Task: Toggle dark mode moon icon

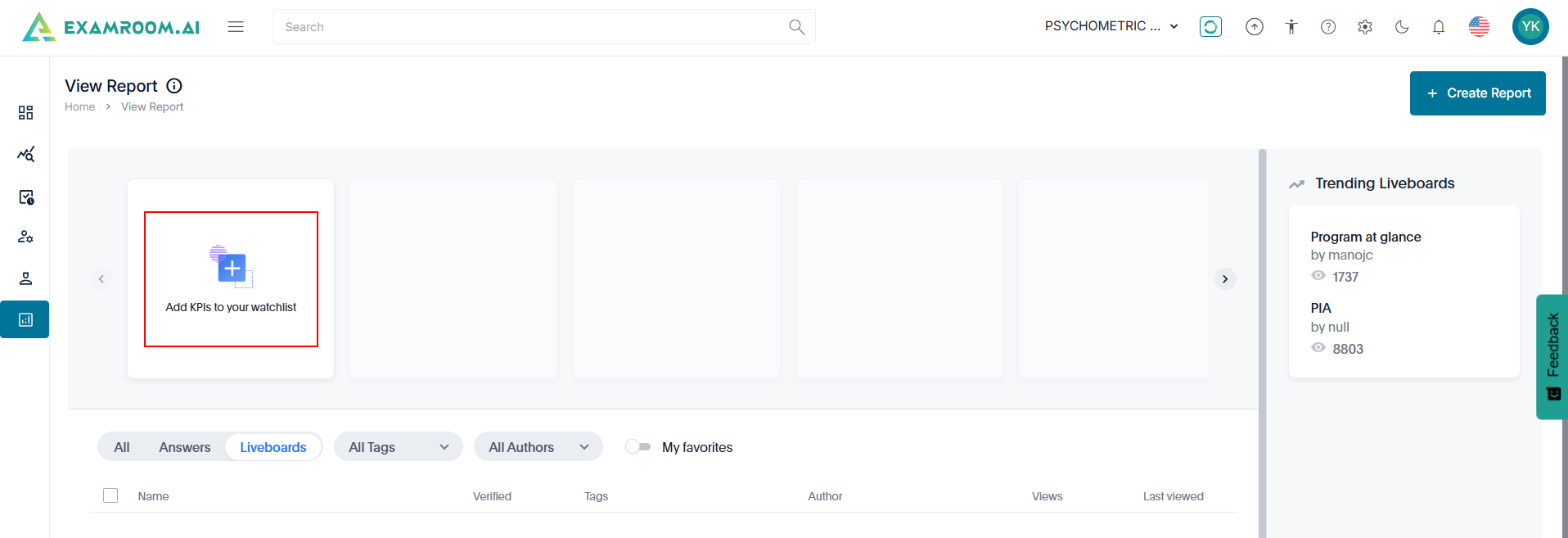Action: coord(1402,27)
